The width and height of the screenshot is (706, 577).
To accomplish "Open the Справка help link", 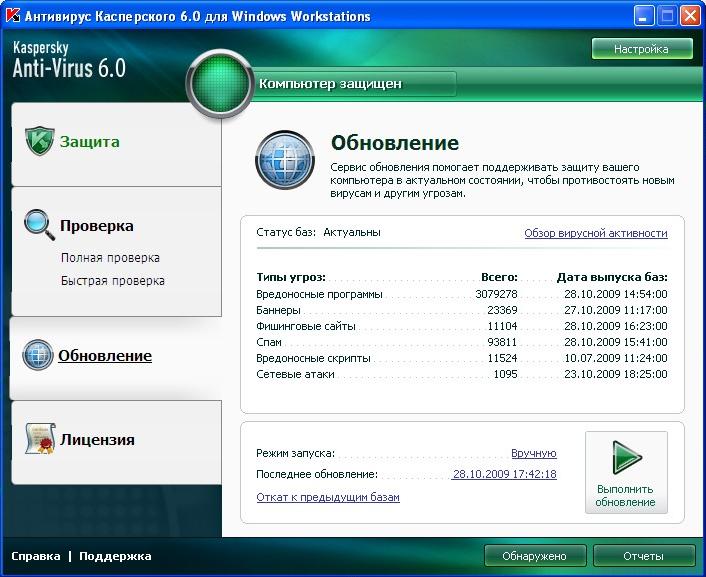I will click(x=36, y=556).
